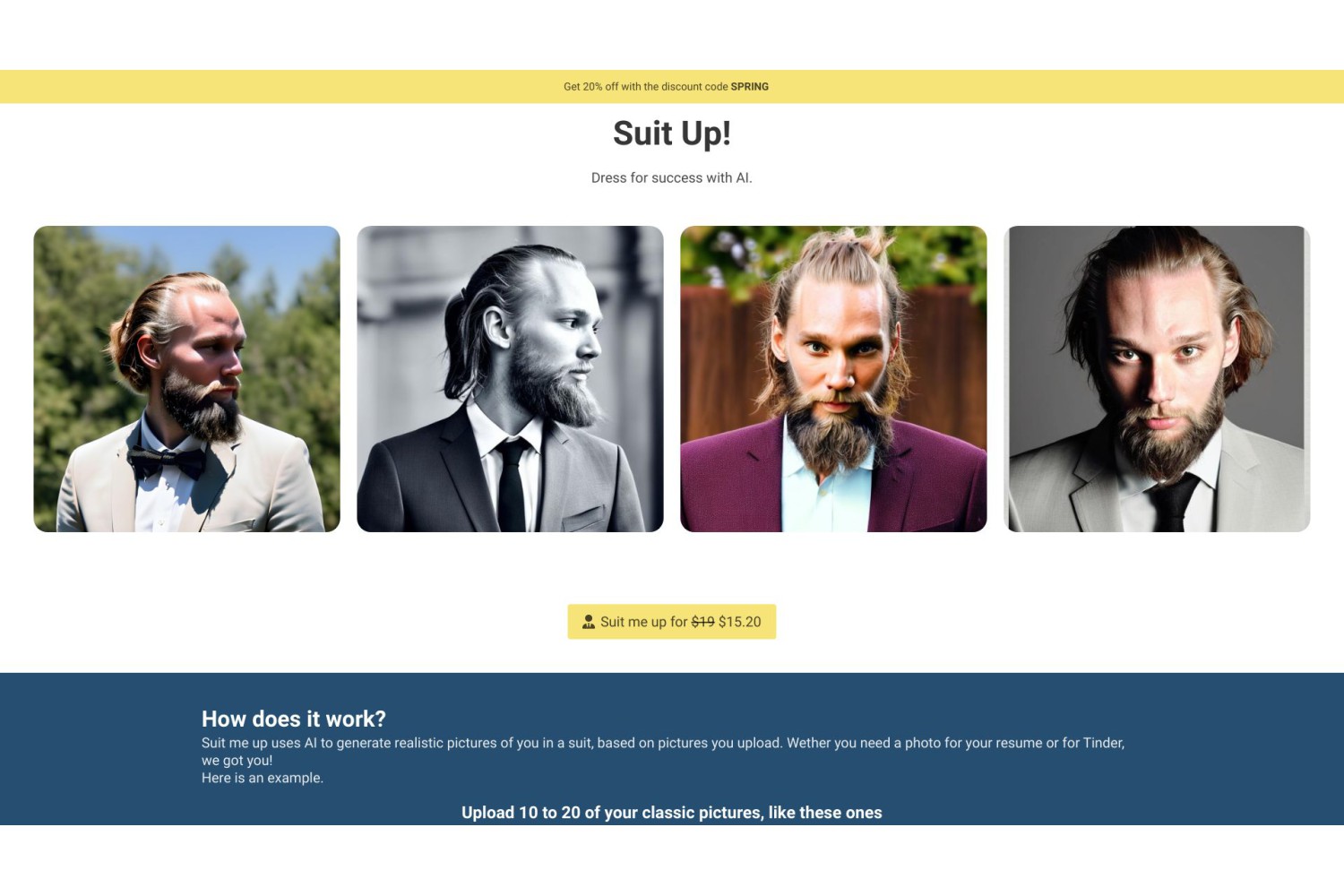Open the black-and-white profile portrait
The height and width of the screenshot is (896, 1344).
(x=511, y=379)
